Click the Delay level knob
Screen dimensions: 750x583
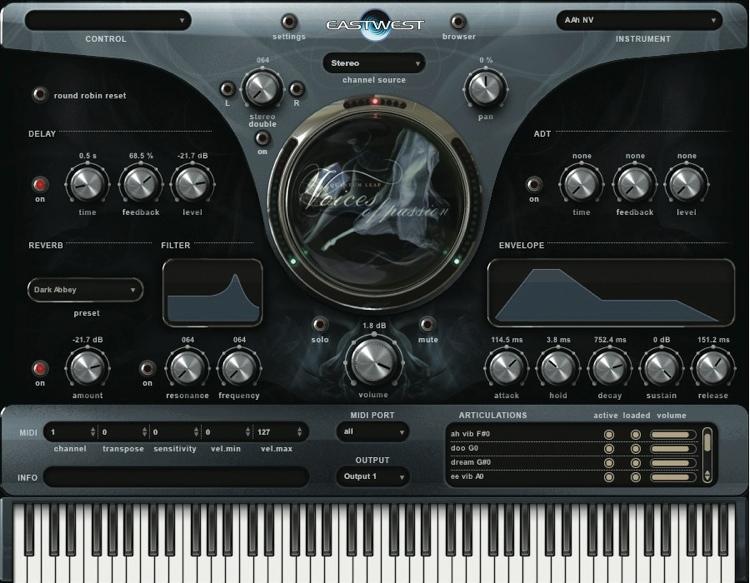(x=192, y=184)
